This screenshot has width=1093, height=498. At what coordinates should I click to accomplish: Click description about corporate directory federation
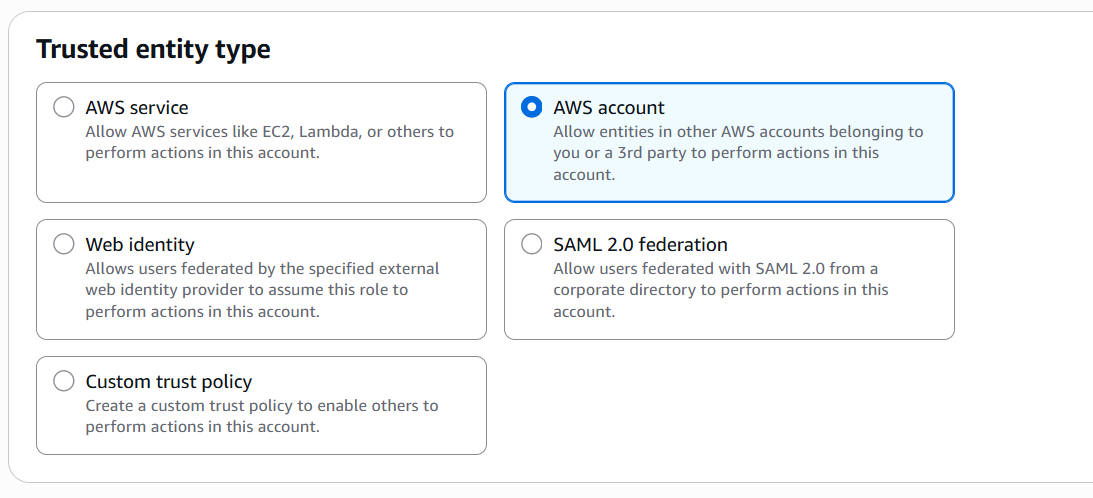point(721,289)
